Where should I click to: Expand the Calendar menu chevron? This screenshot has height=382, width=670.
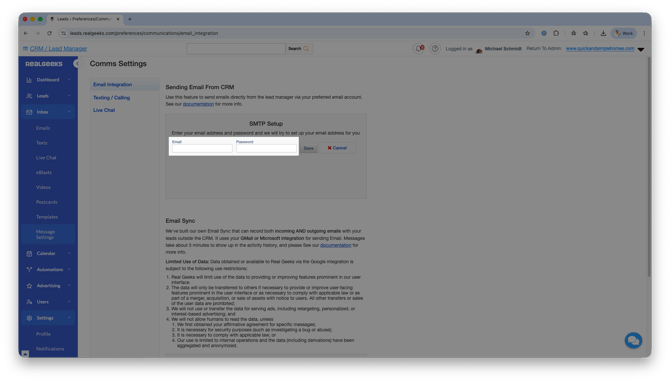tap(69, 254)
